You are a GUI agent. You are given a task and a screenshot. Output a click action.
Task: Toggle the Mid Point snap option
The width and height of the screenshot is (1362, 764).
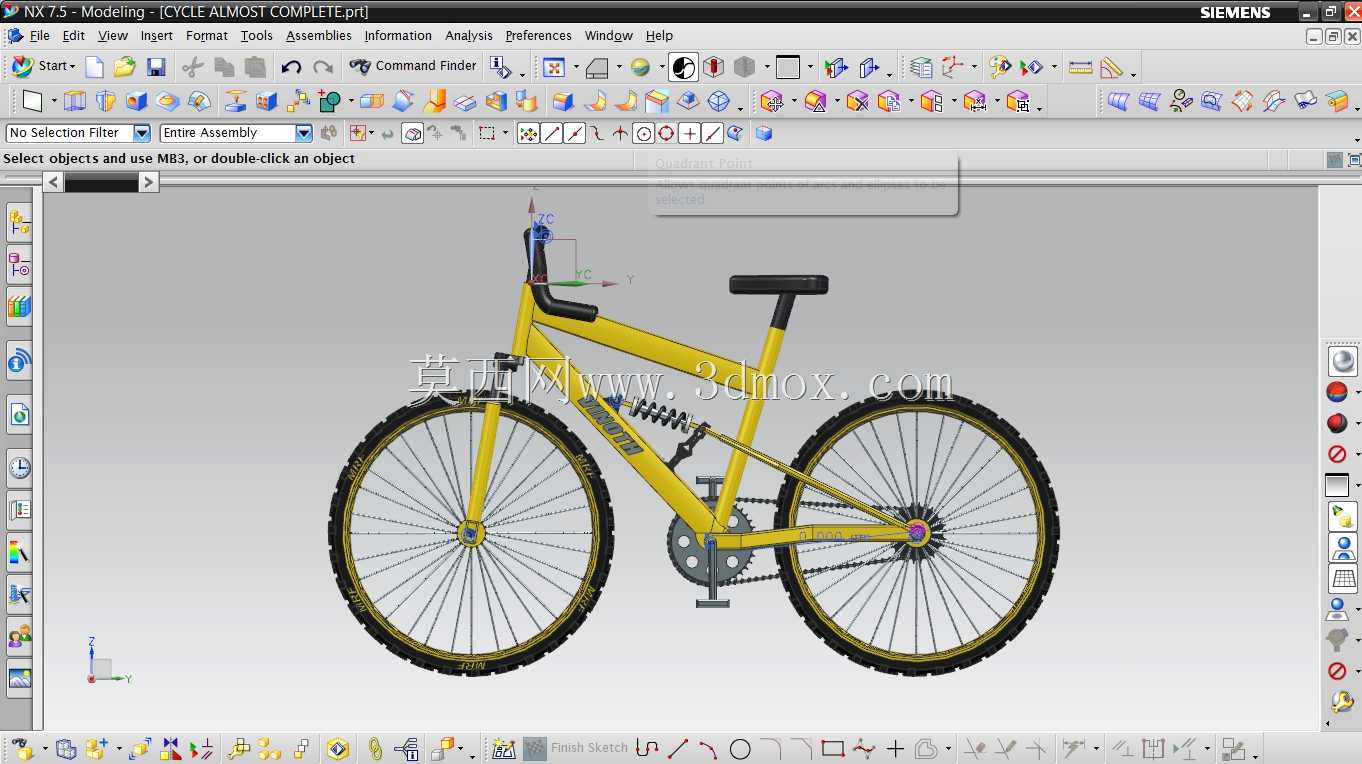tap(575, 133)
